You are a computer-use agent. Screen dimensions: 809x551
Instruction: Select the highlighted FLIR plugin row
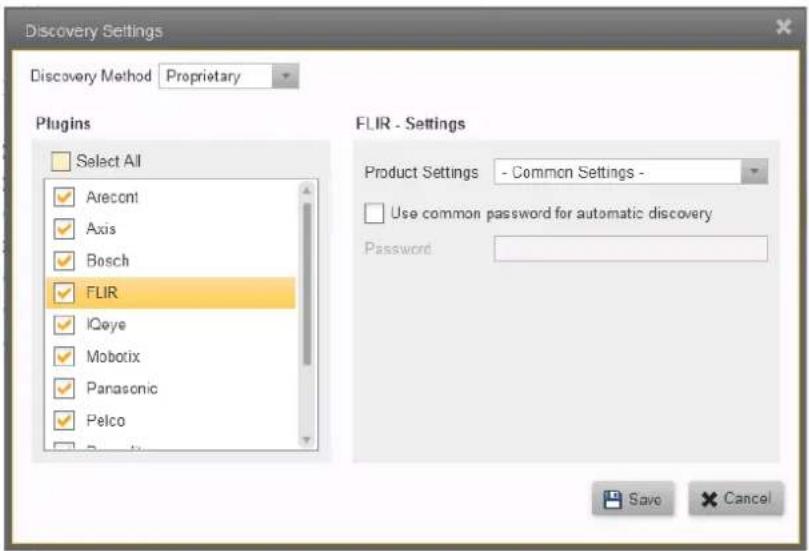pos(171,293)
